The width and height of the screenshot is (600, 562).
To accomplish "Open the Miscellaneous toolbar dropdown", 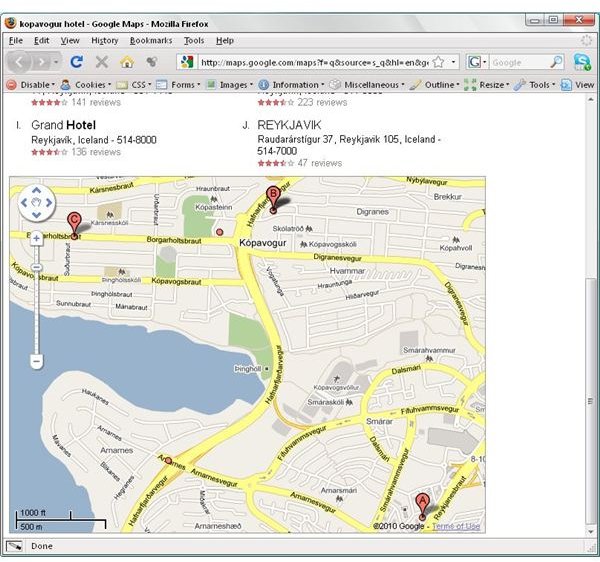I will tap(367, 85).
